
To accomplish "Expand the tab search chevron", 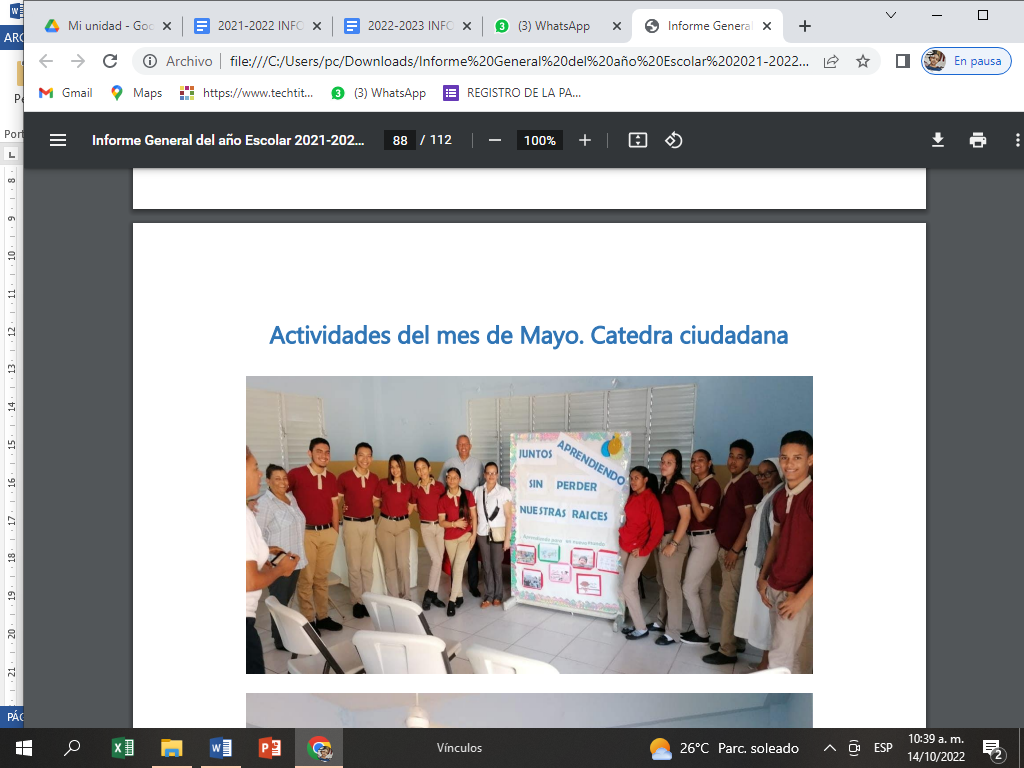I will [x=890, y=15].
